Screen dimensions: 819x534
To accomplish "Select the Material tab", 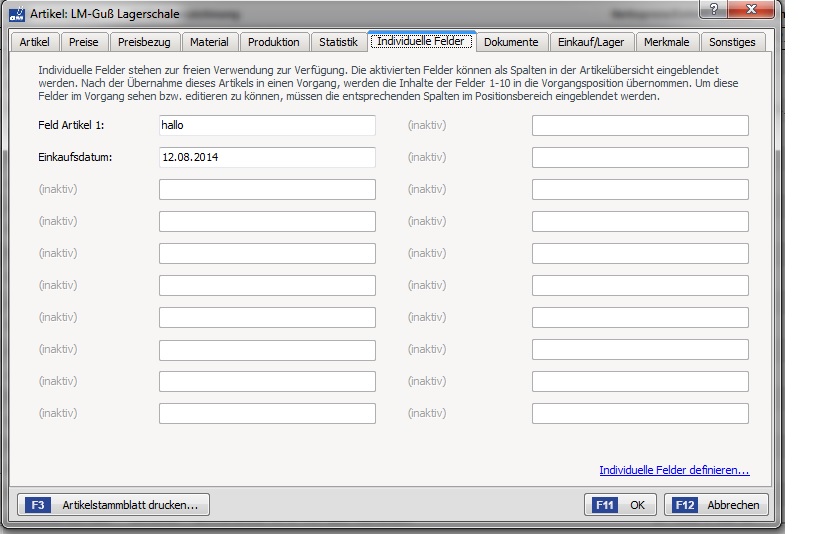I will (209, 42).
